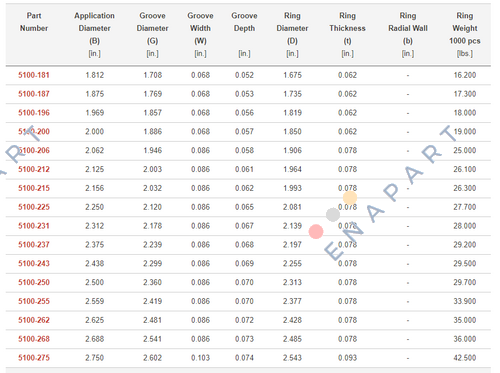Select ring weight value 36.000
Viewport: 500px width, 373px height.
465,339
